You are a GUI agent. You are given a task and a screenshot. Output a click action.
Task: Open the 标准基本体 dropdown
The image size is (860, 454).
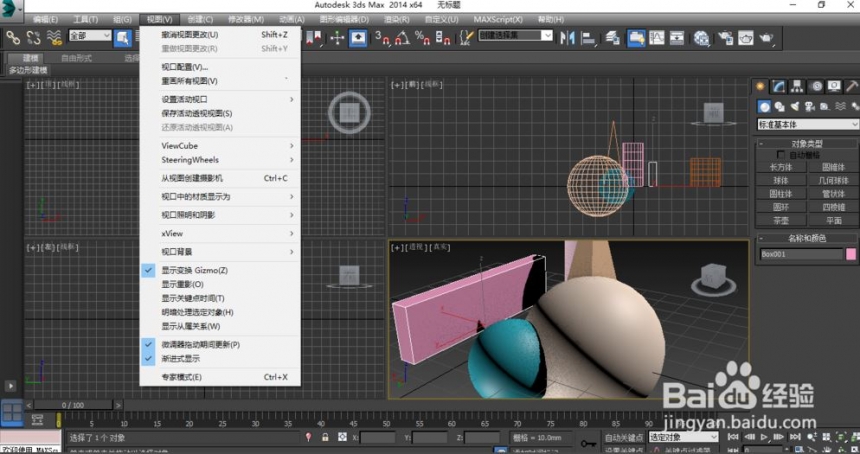[x=807, y=124]
